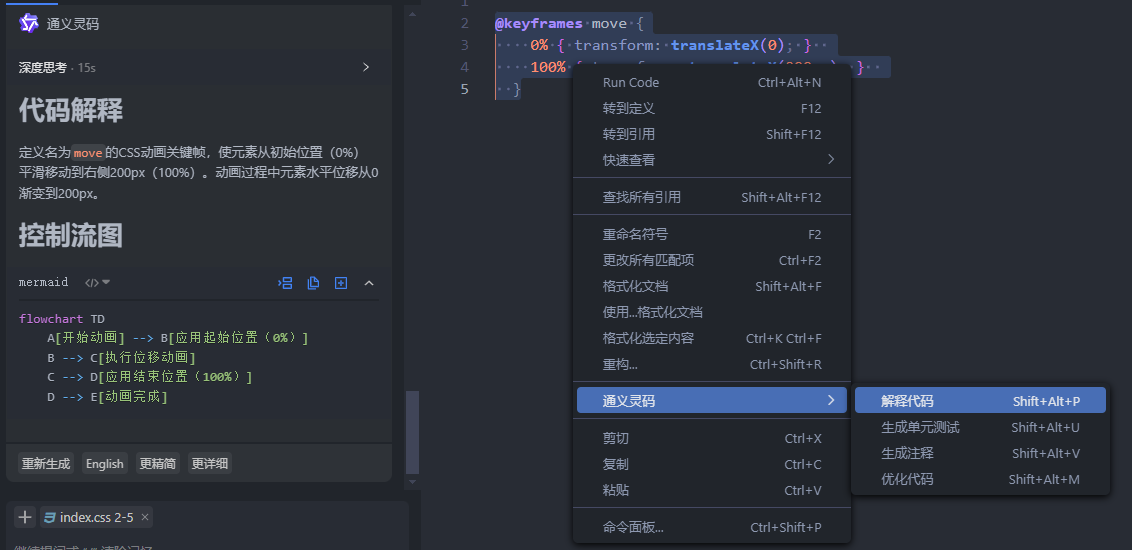Image resolution: width=1132 pixels, height=550 pixels.
Task: Select 转到引用 menu entry
Action: pyautogui.click(x=712, y=134)
